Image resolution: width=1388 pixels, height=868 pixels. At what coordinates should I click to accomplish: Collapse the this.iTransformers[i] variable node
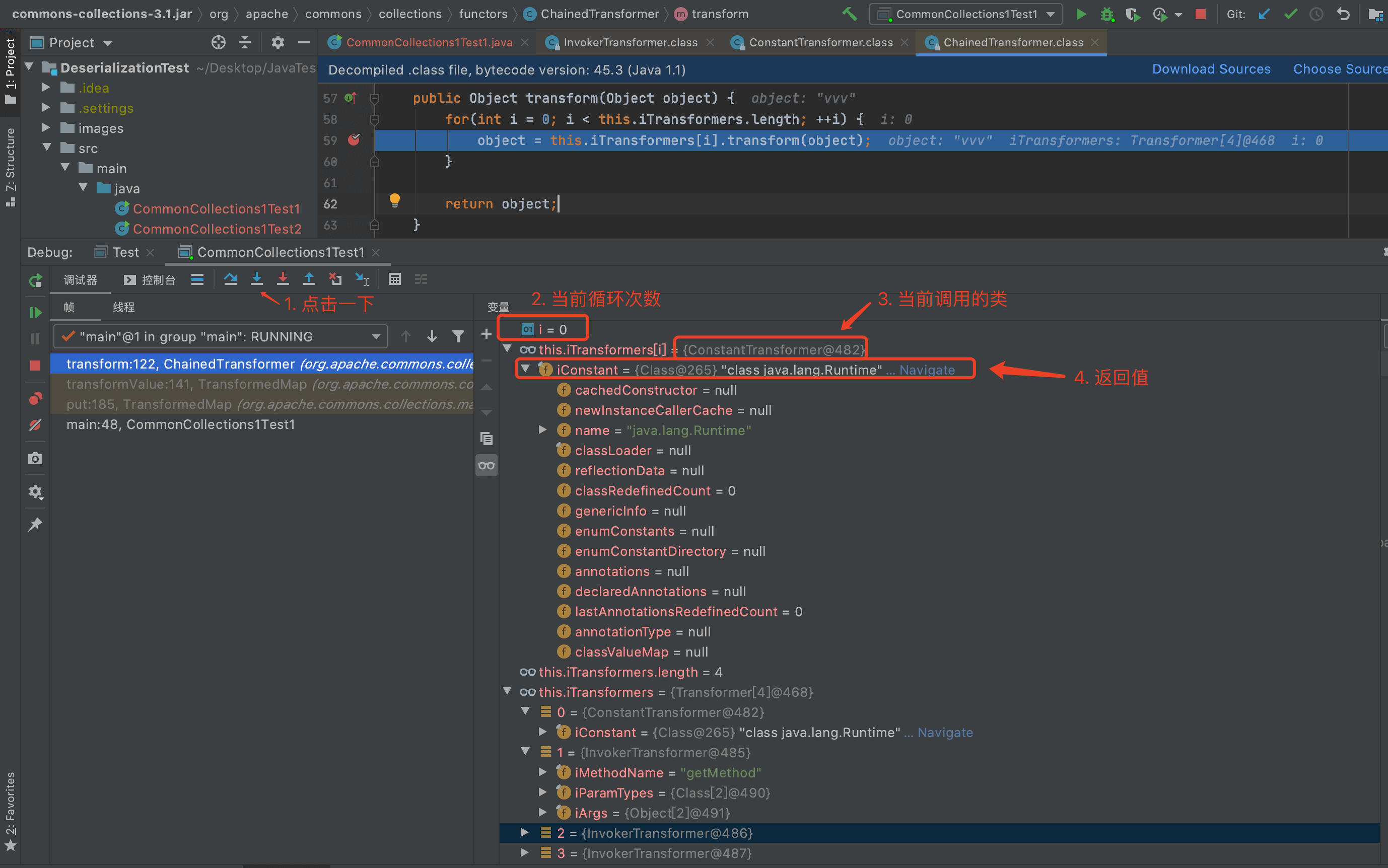point(507,349)
